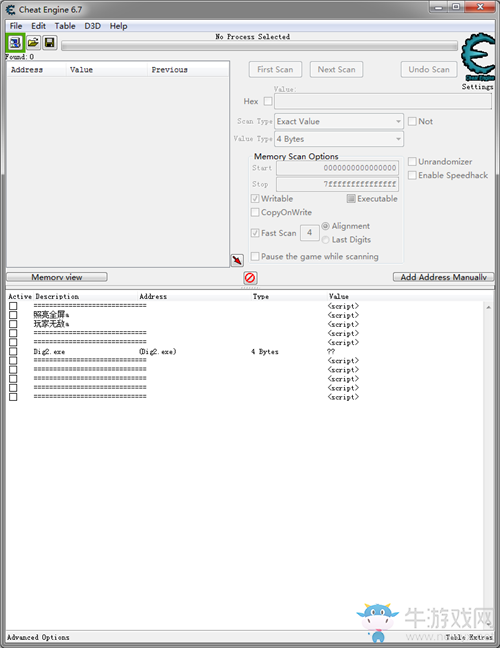The height and width of the screenshot is (648, 500).
Task: Open the D3D menu
Action: (93, 26)
